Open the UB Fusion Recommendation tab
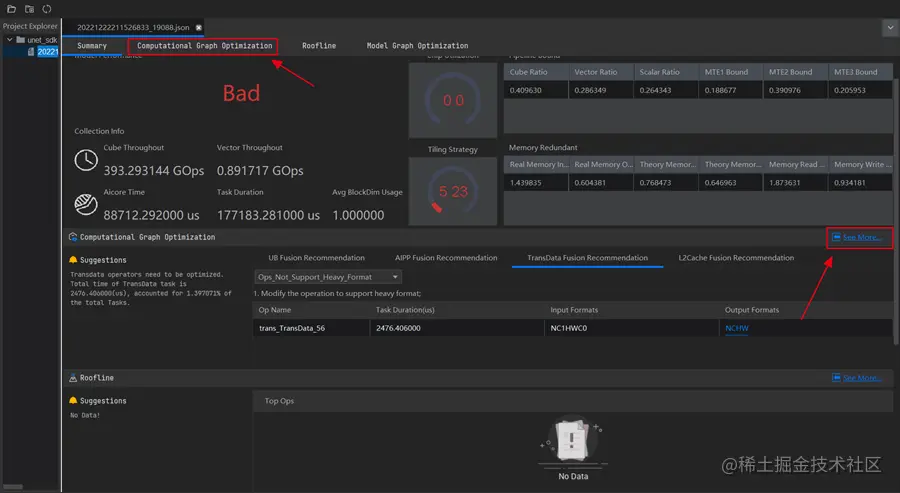The width and height of the screenshot is (900, 493). 316,258
